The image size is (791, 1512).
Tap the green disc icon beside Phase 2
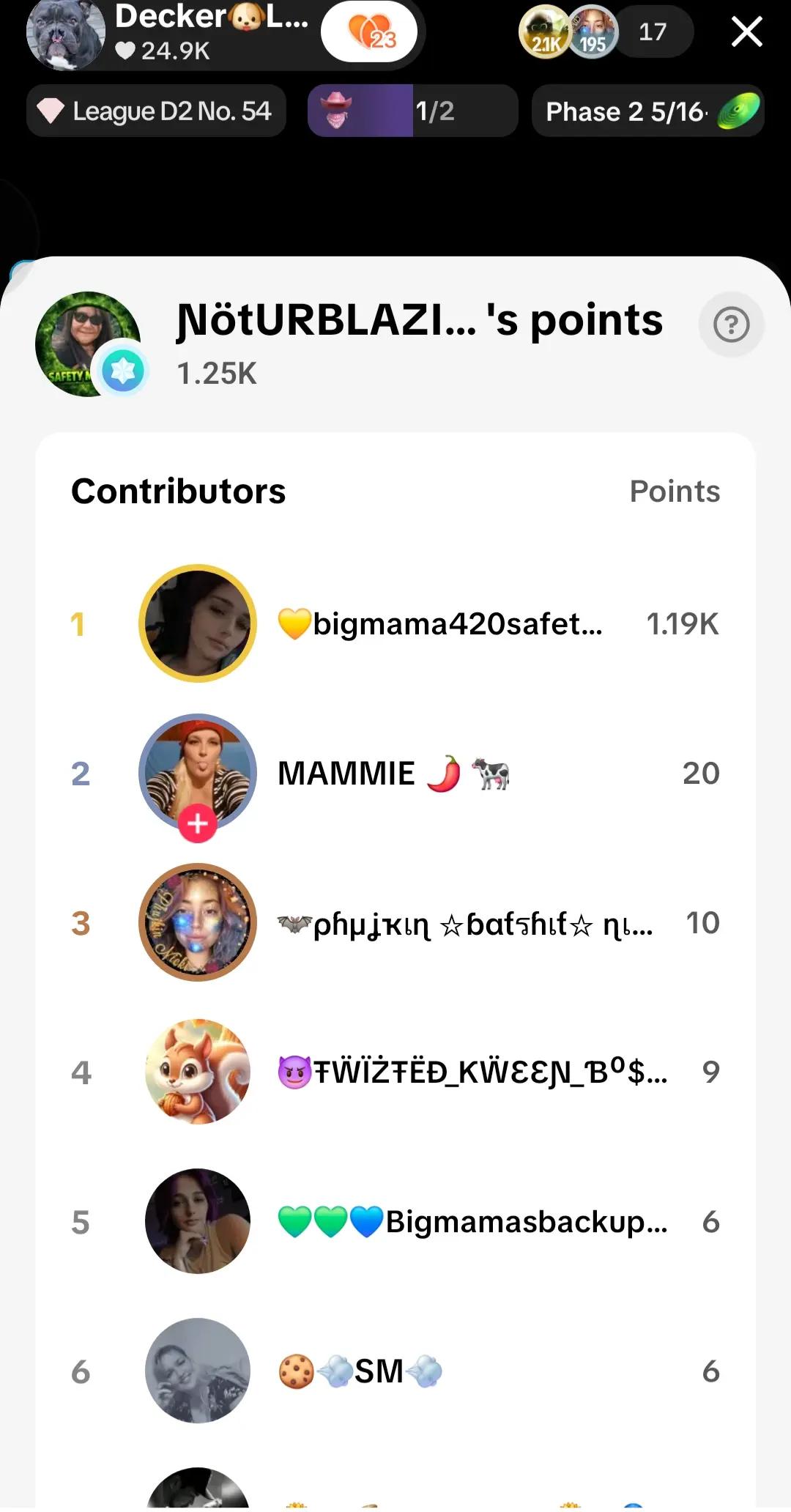tap(738, 111)
